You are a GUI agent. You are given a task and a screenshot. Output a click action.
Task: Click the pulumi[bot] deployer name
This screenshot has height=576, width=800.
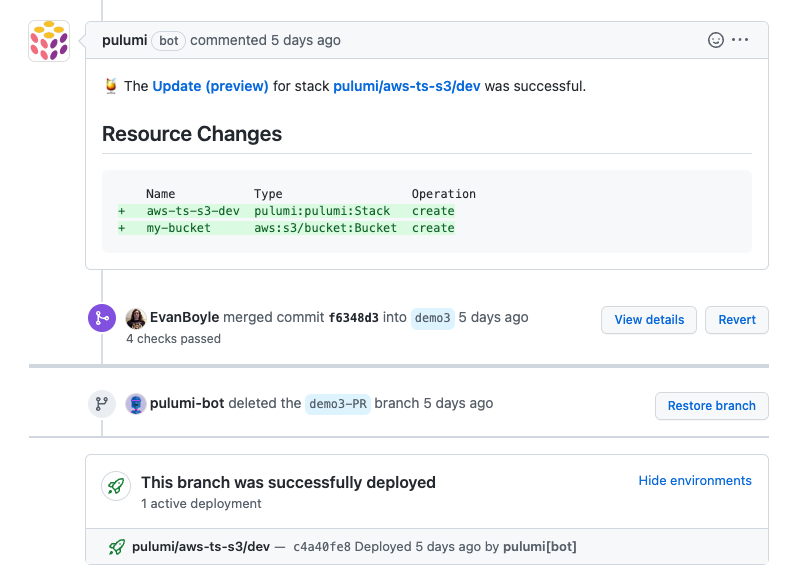point(540,547)
